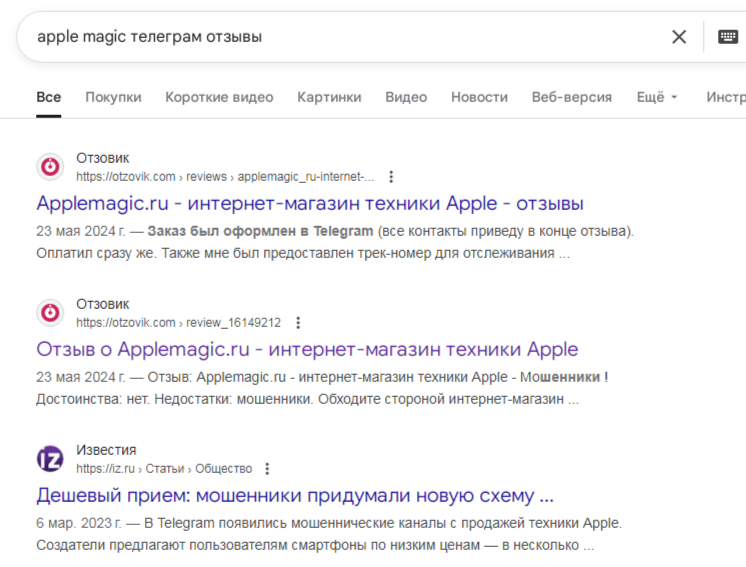This screenshot has width=746, height=567.
Task: Click the Известия IZ favicon
Action: point(50,459)
